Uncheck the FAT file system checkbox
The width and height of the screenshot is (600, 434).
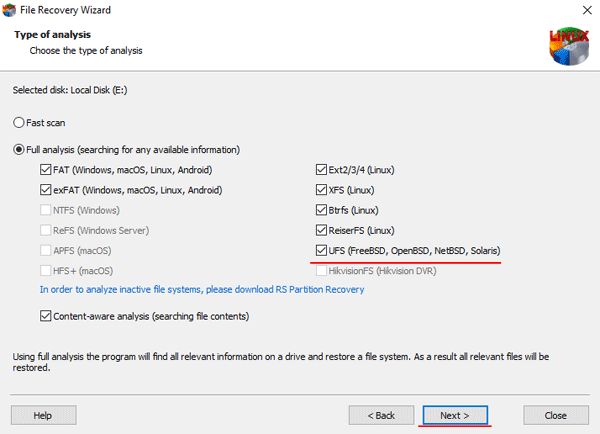[x=47, y=169]
